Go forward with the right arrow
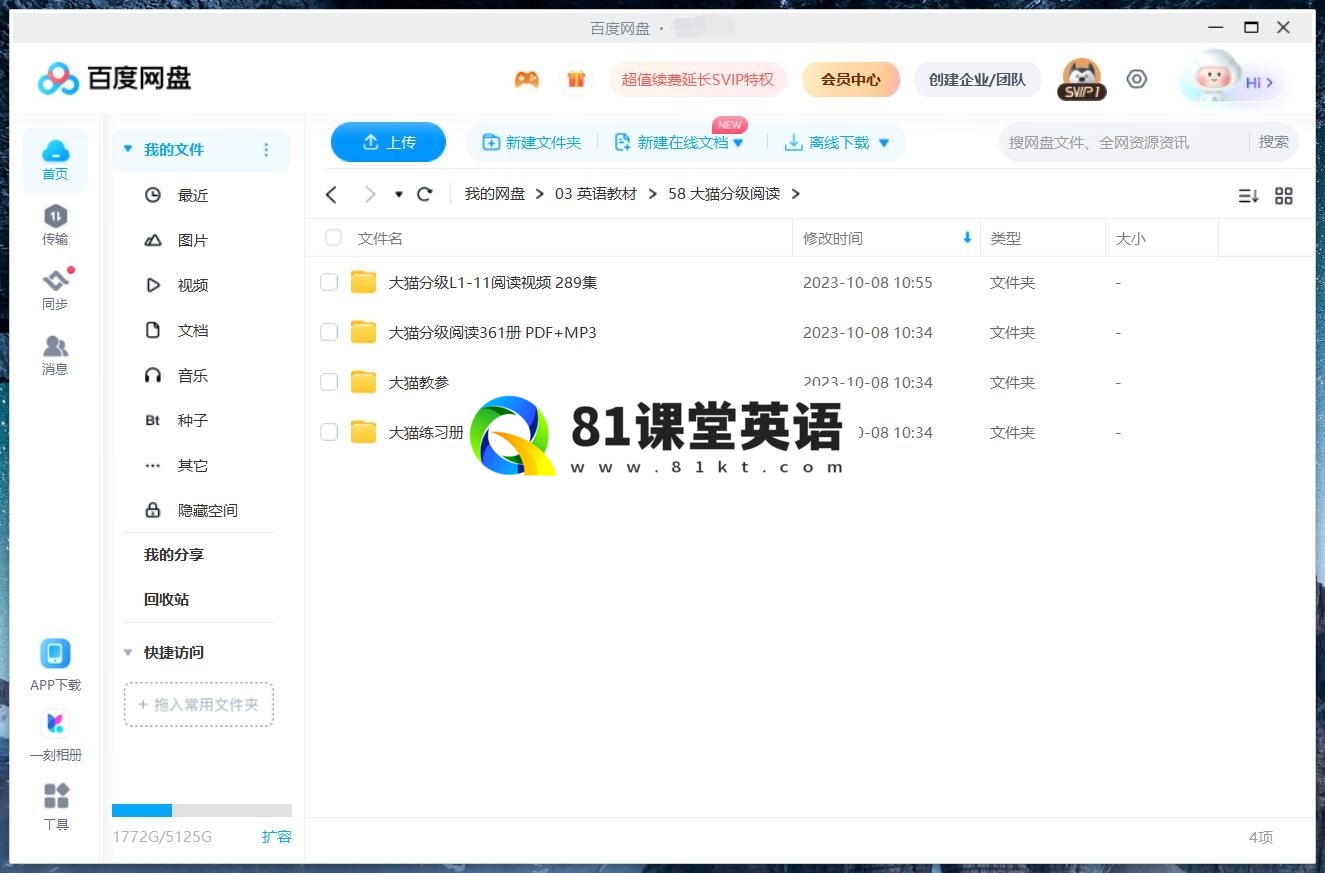The width and height of the screenshot is (1325, 873). tap(370, 194)
